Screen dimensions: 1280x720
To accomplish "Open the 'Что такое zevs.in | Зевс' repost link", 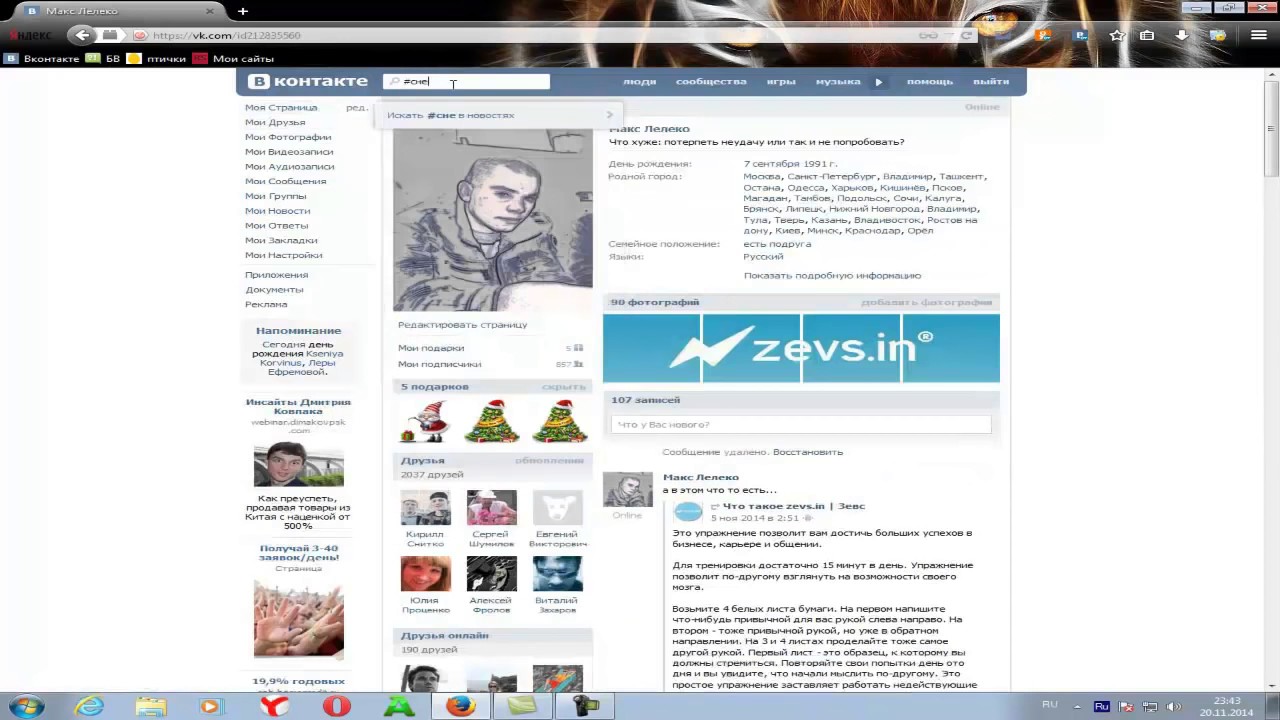I will 793,506.
